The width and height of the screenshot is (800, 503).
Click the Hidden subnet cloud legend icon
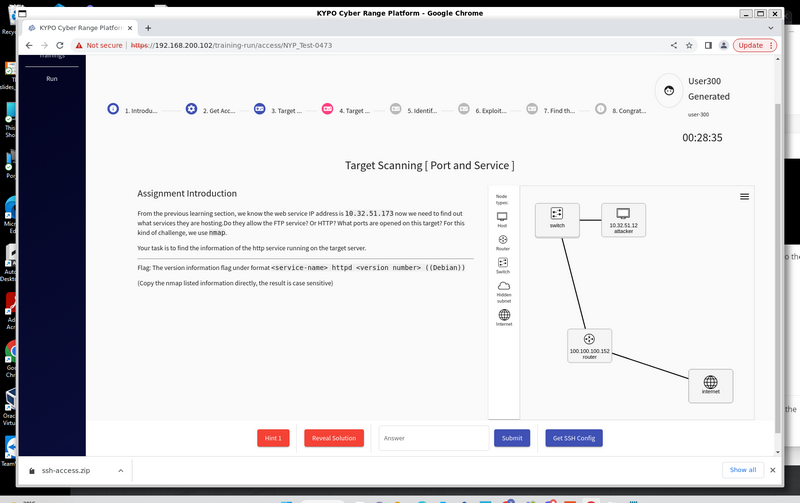click(x=504, y=286)
